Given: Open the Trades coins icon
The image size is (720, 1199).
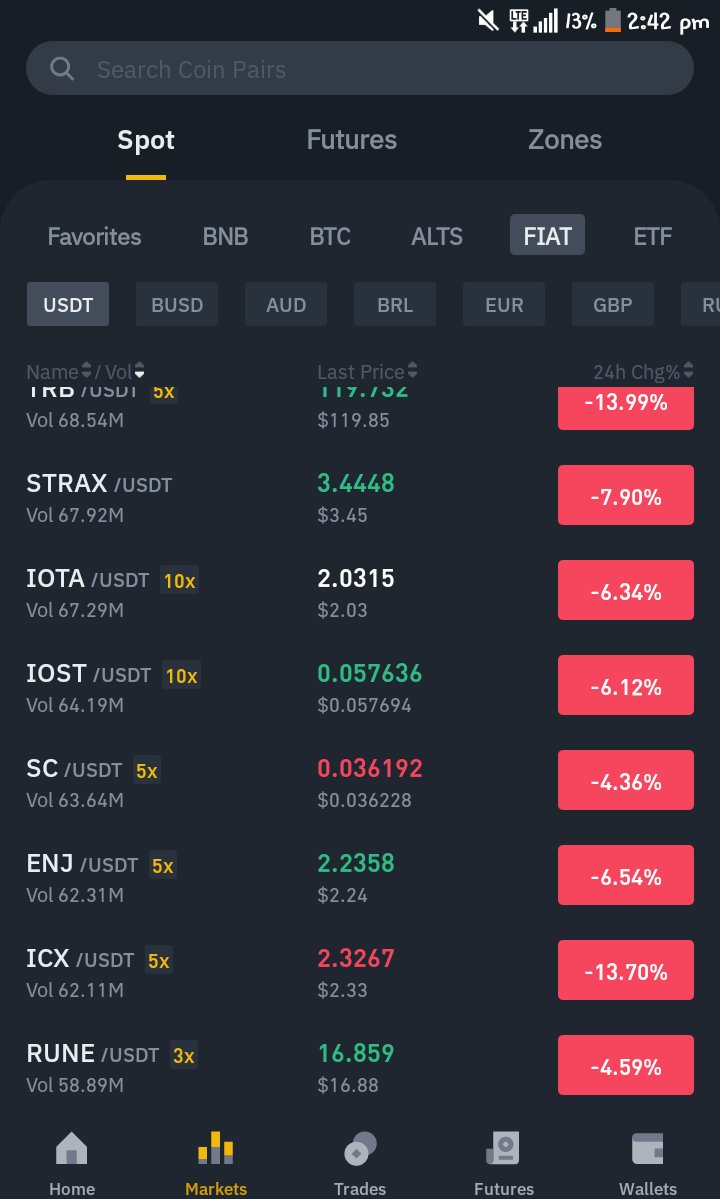Looking at the screenshot, I should 360,1148.
